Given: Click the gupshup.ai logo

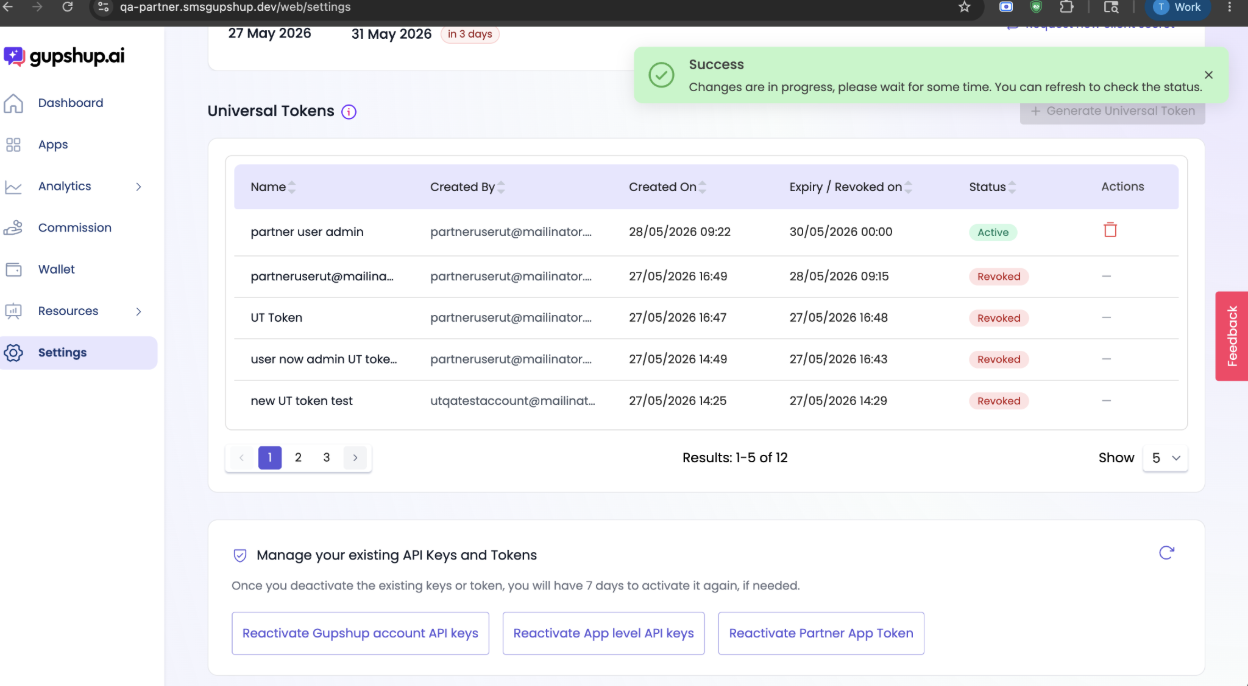Looking at the screenshot, I should (x=63, y=56).
